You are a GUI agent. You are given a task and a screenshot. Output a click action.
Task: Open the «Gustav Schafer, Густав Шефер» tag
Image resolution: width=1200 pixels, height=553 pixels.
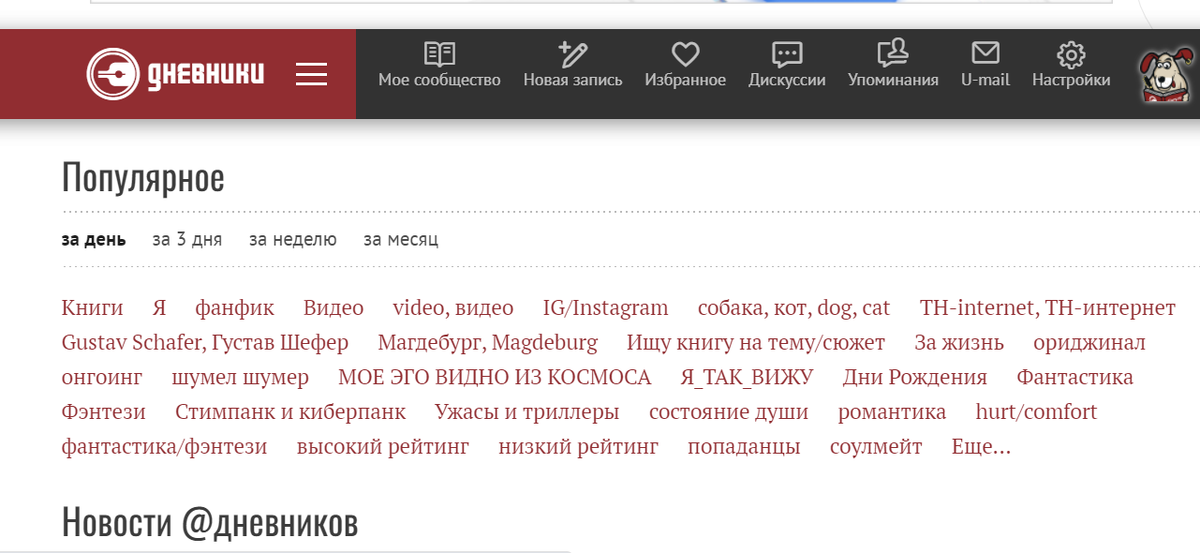point(205,343)
